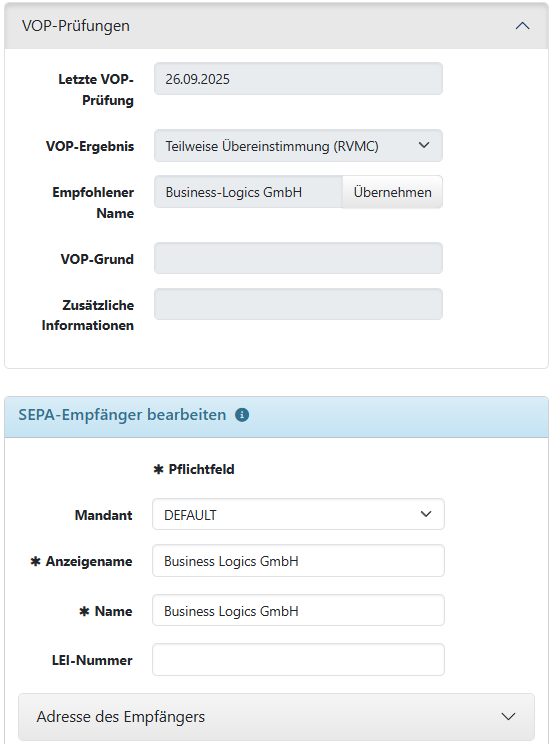
Task: Expand the Adresse des Empfängers section
Action: coord(276,716)
